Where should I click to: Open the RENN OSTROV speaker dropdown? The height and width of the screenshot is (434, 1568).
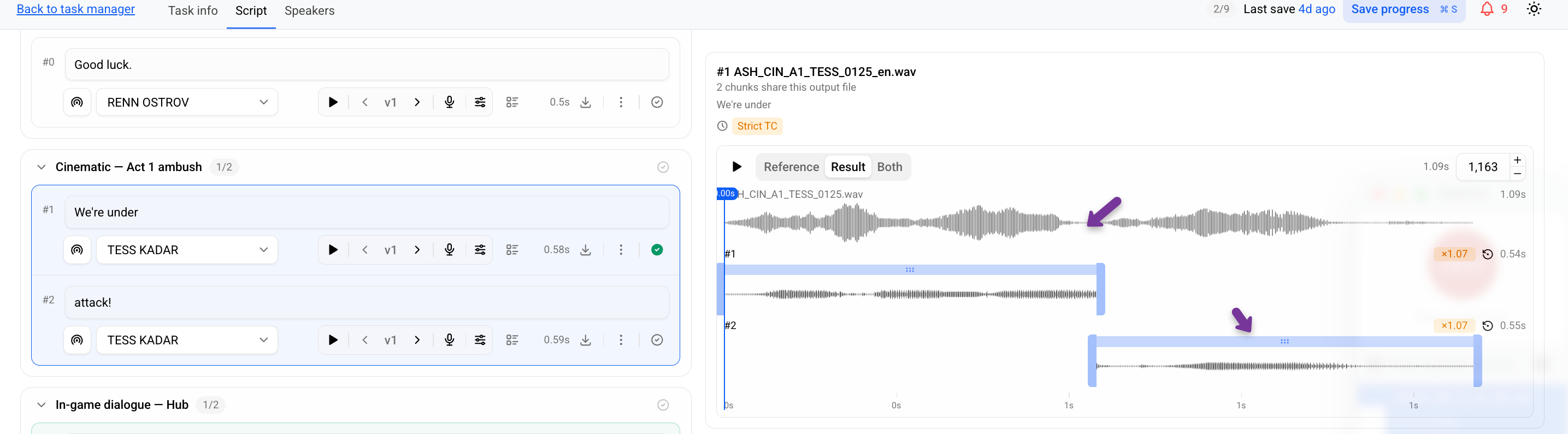[187, 102]
